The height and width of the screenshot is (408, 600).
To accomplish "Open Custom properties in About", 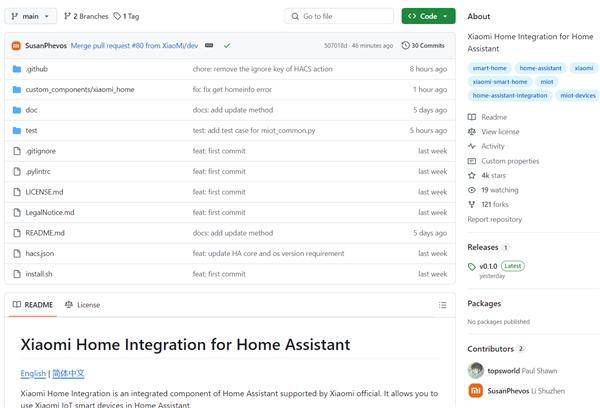I will click(x=510, y=161).
